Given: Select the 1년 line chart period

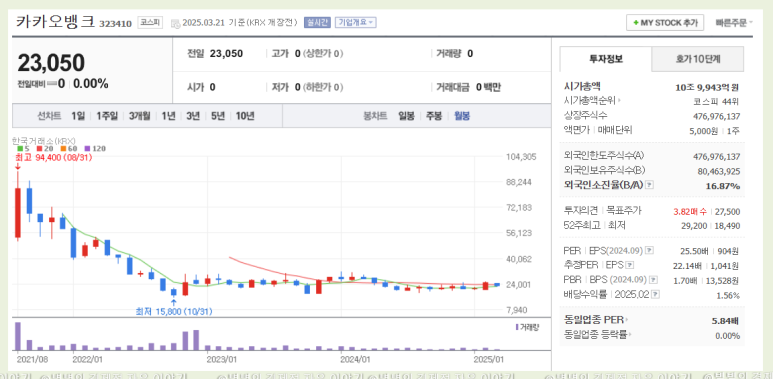Looking at the screenshot, I should (x=168, y=116).
